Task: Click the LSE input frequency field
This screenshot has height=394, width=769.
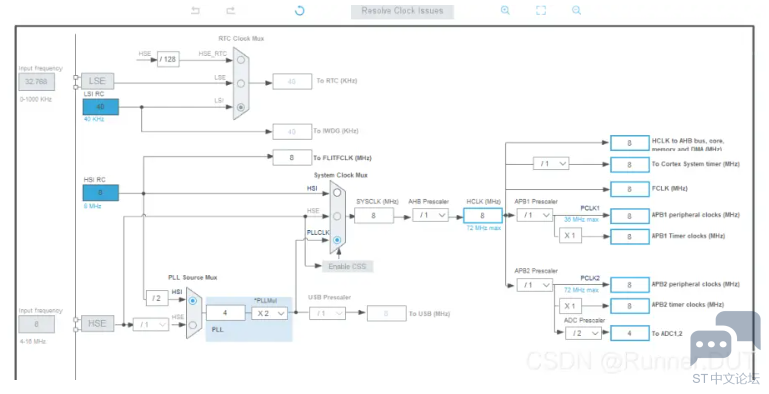Action: [x=37, y=81]
